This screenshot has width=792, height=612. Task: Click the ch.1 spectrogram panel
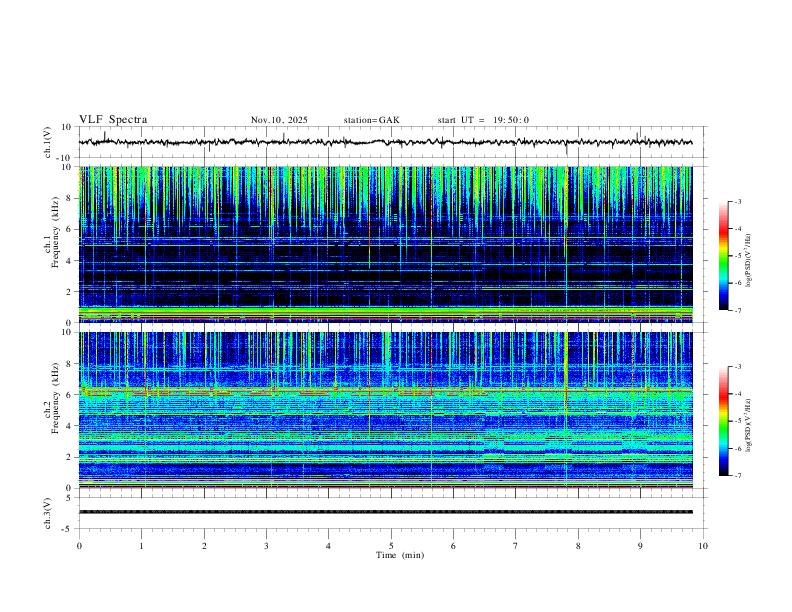pos(385,244)
